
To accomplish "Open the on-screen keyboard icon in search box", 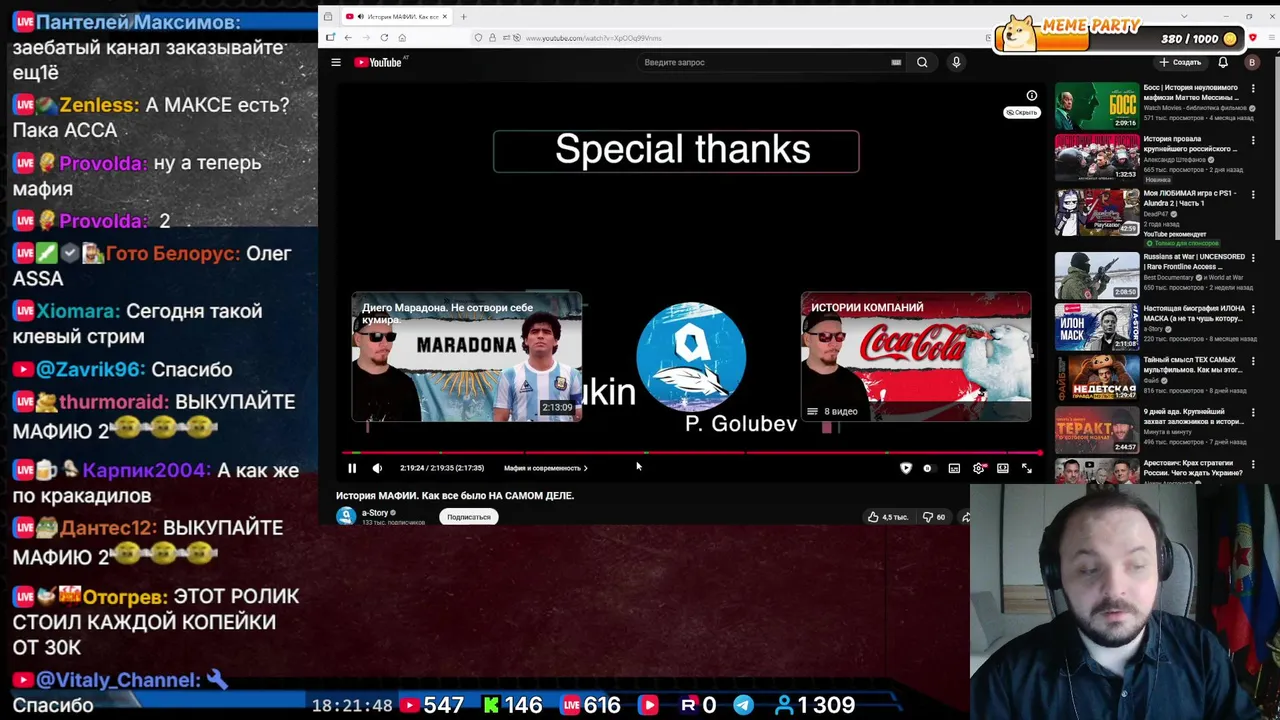I will [x=896, y=62].
